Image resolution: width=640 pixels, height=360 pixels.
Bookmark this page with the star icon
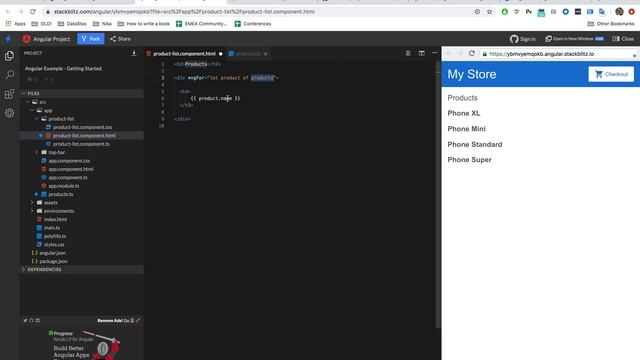tap(489, 12)
